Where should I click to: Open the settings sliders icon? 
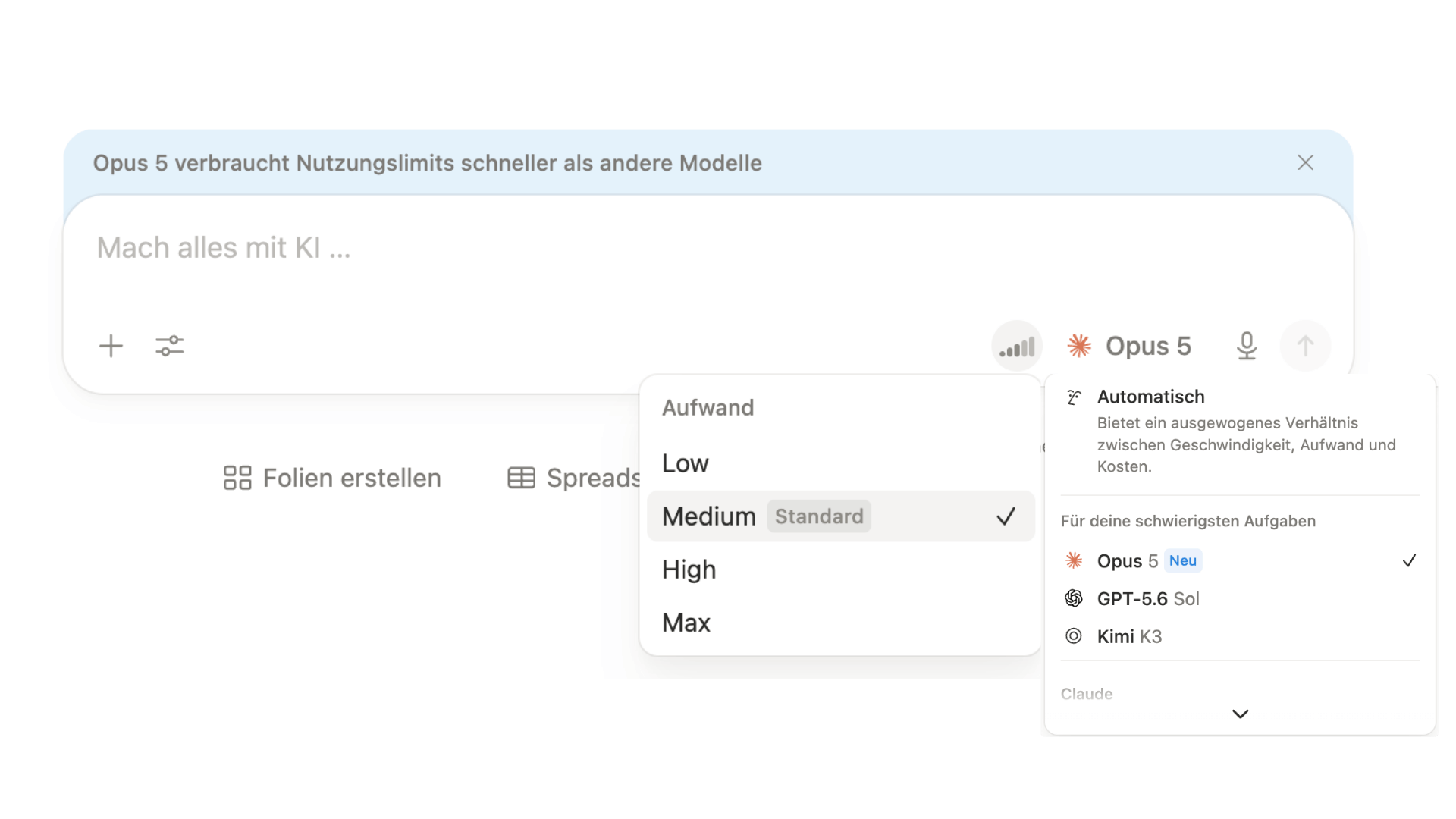click(x=170, y=346)
